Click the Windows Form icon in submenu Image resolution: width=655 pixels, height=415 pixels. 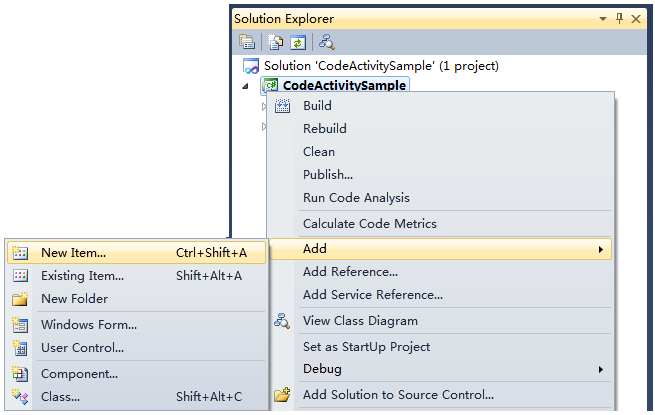tap(20, 325)
